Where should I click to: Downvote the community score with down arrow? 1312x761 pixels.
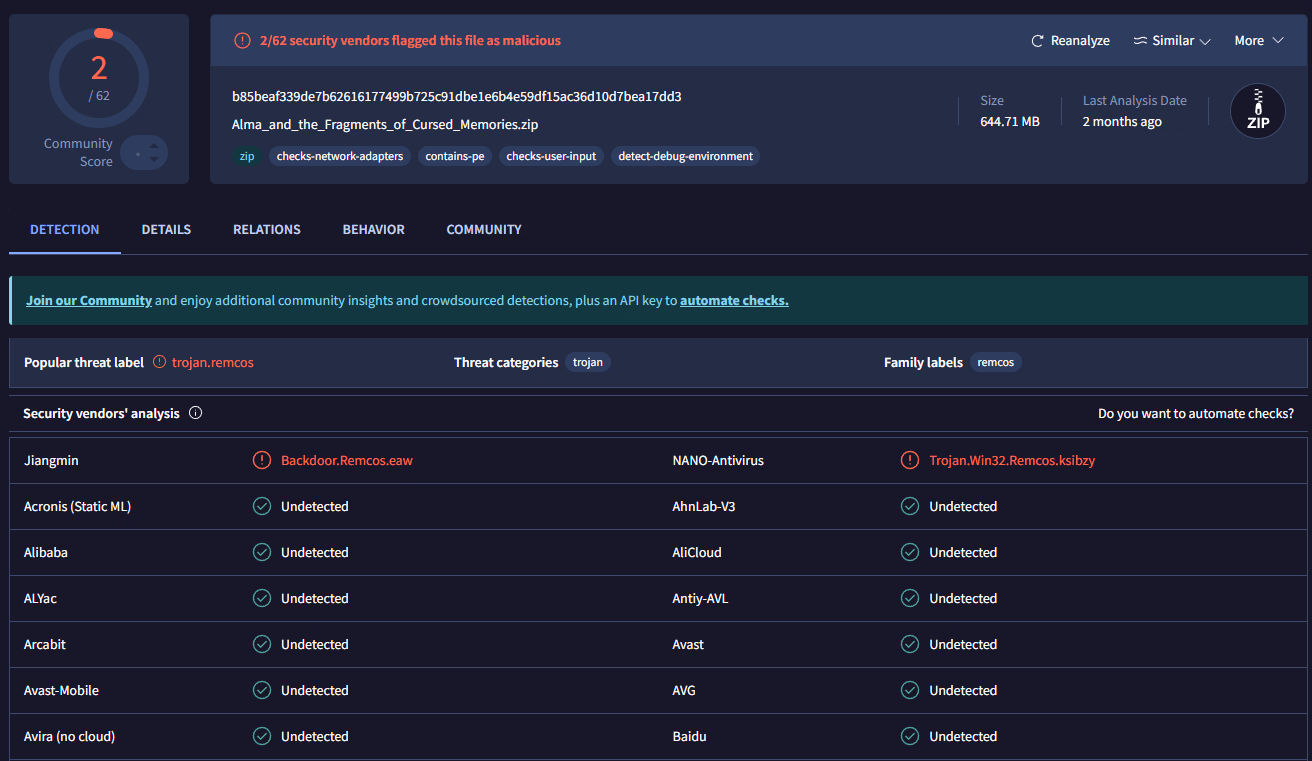point(154,160)
